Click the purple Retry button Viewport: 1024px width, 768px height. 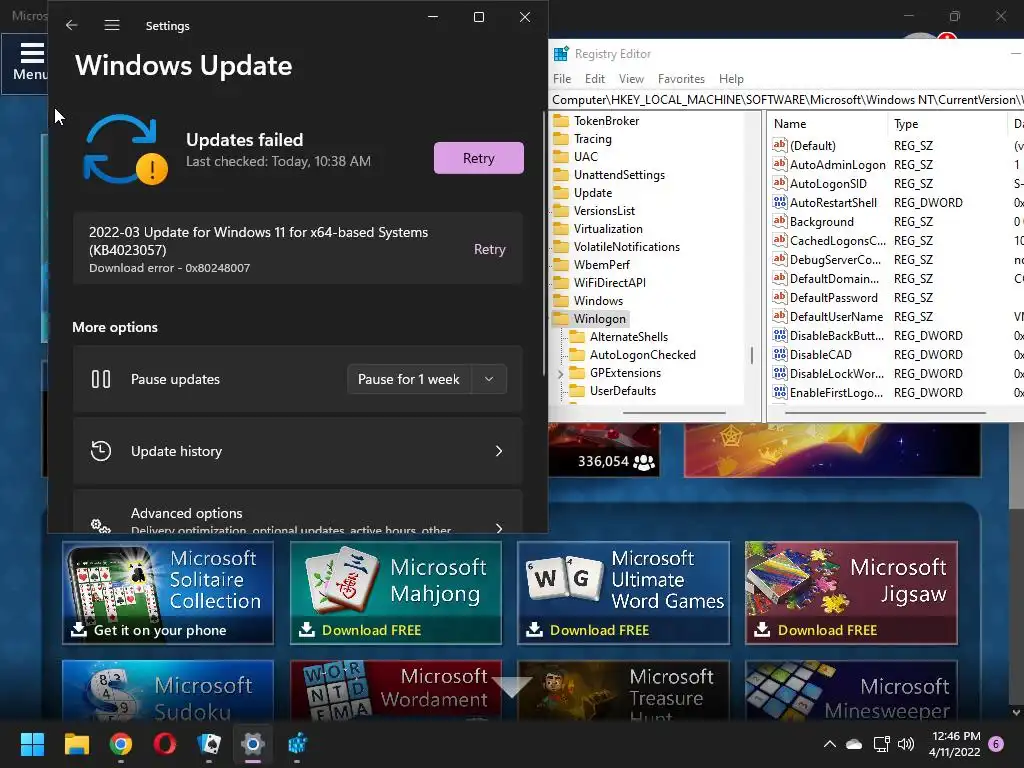click(x=479, y=158)
